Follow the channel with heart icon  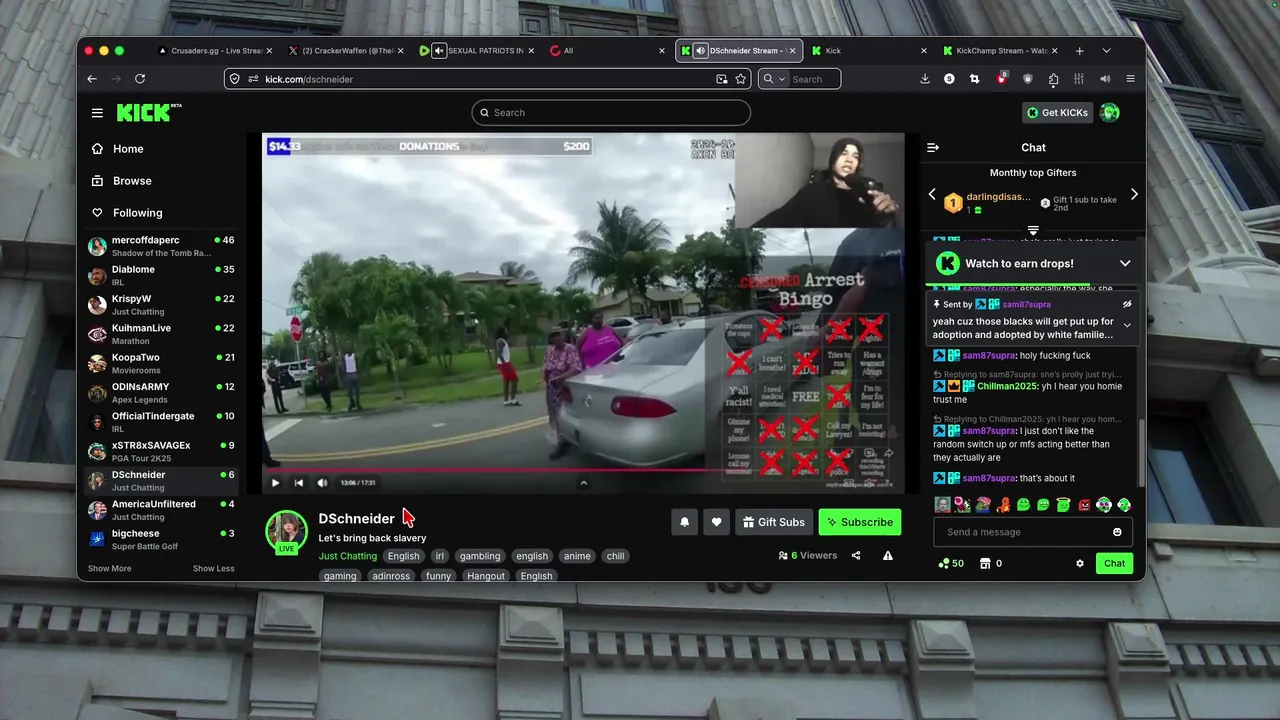tap(716, 522)
